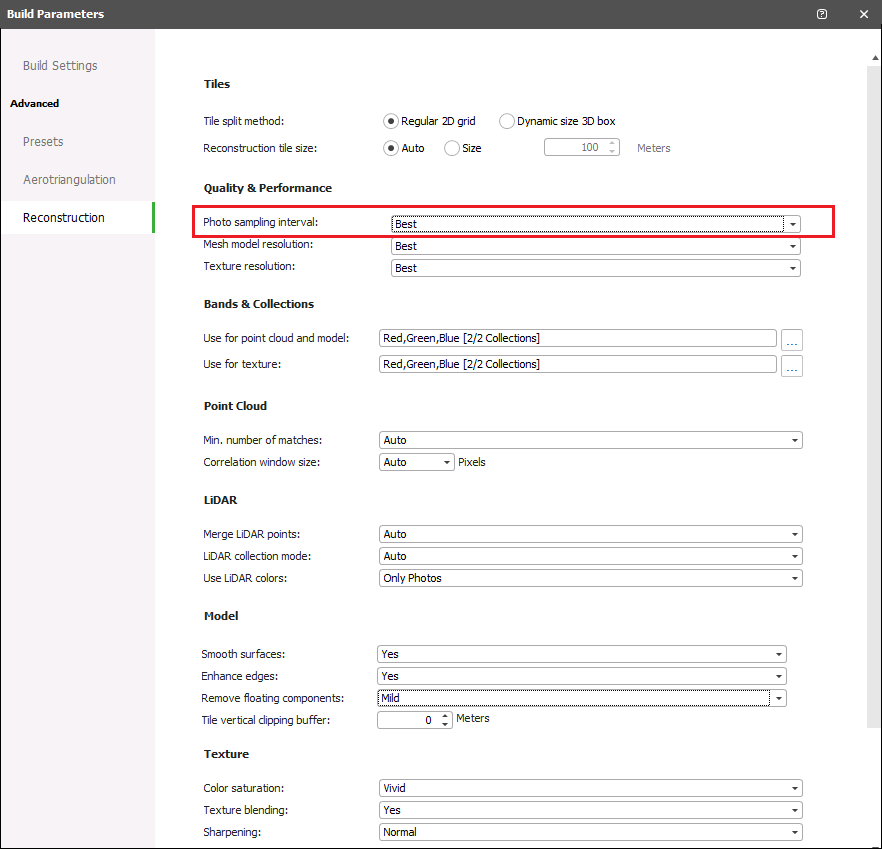Screen dimensions: 882x849
Task: Expand Enhance edges dropdown
Action: [582, 676]
